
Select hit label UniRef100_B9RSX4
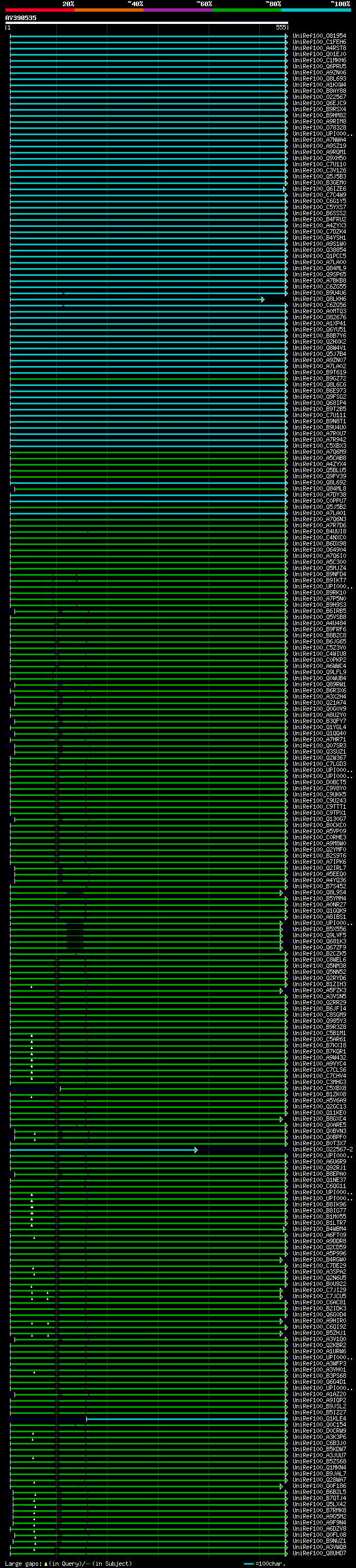click(x=319, y=110)
